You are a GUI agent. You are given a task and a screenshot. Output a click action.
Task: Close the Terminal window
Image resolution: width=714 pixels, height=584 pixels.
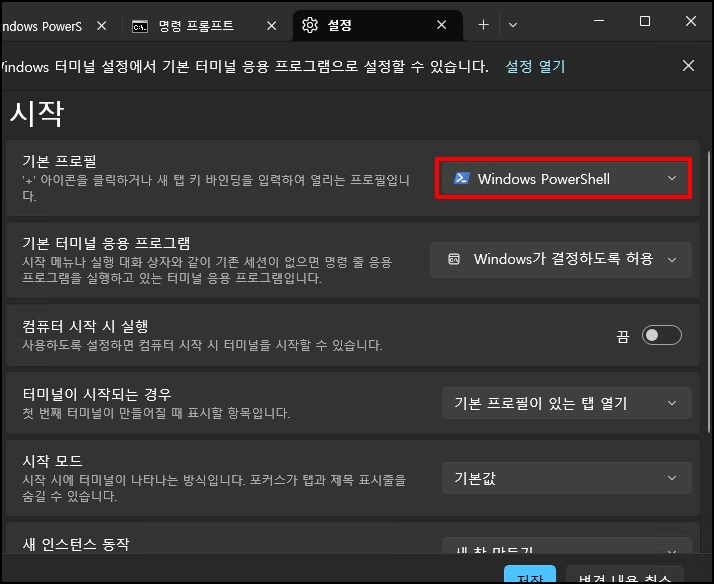click(x=691, y=21)
